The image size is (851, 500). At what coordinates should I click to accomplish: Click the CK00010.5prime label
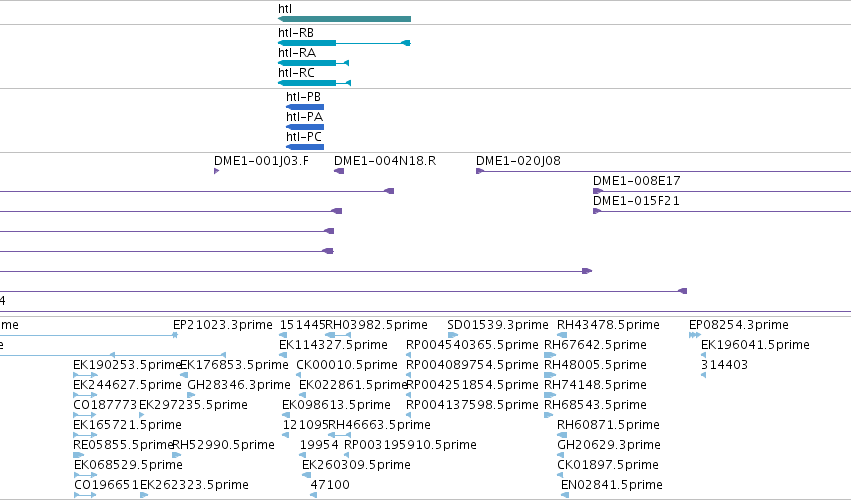click(347, 365)
